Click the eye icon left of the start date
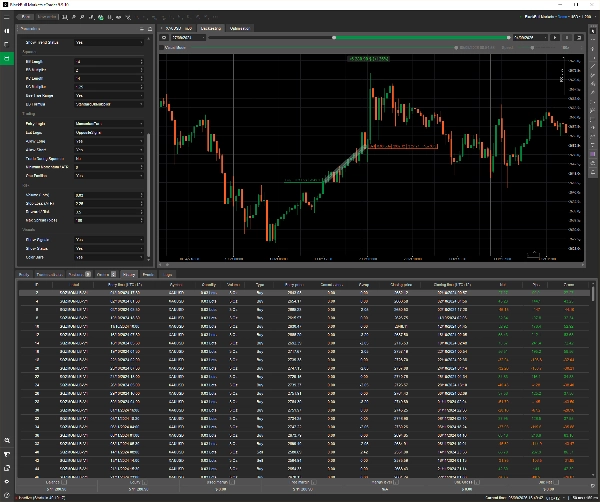The height and width of the screenshot is (502, 600). (x=164, y=37)
